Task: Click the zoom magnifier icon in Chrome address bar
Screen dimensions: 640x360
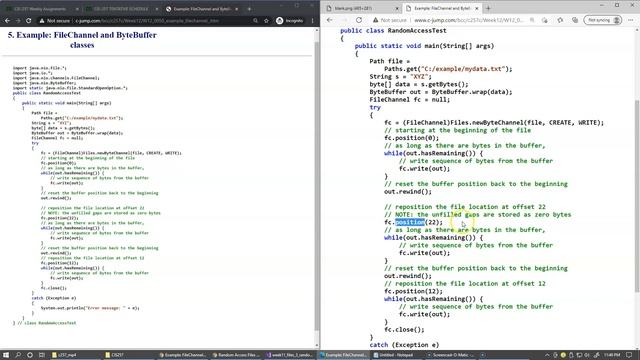Action: [x=256, y=20]
